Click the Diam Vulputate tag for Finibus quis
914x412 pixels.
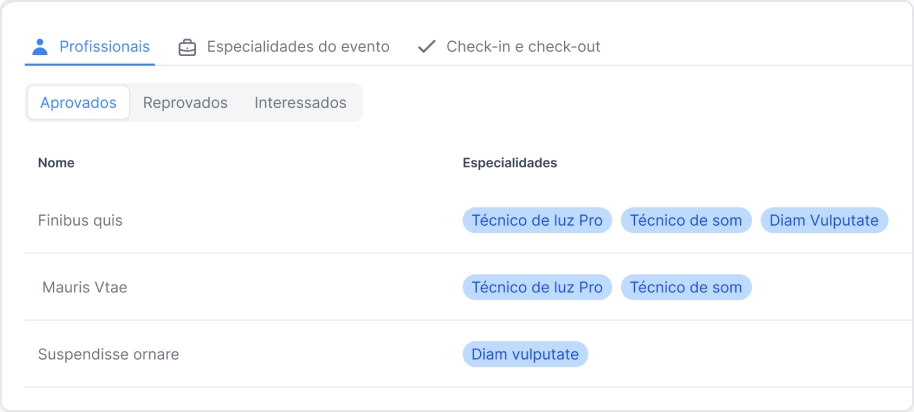[x=824, y=220]
